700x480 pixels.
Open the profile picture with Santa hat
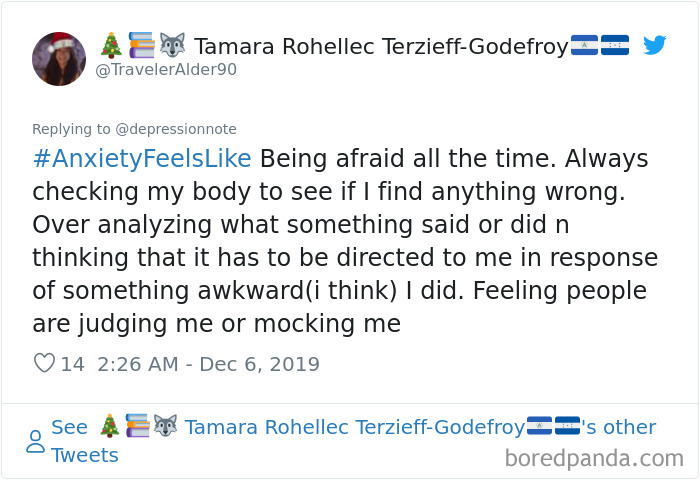coord(59,59)
